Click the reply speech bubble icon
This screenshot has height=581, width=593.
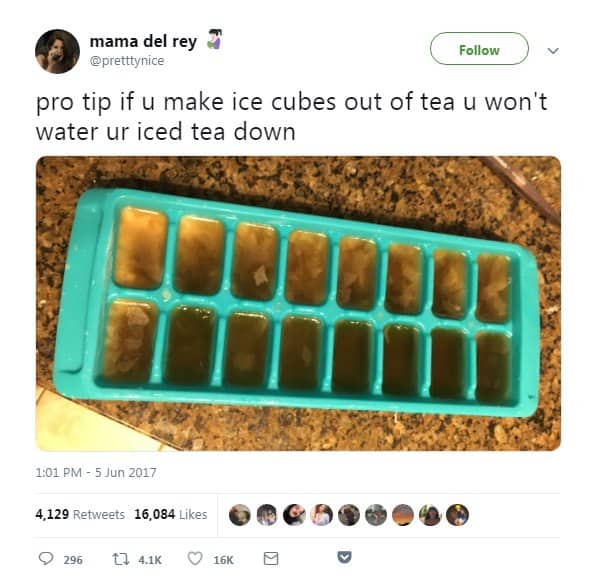pos(46,558)
